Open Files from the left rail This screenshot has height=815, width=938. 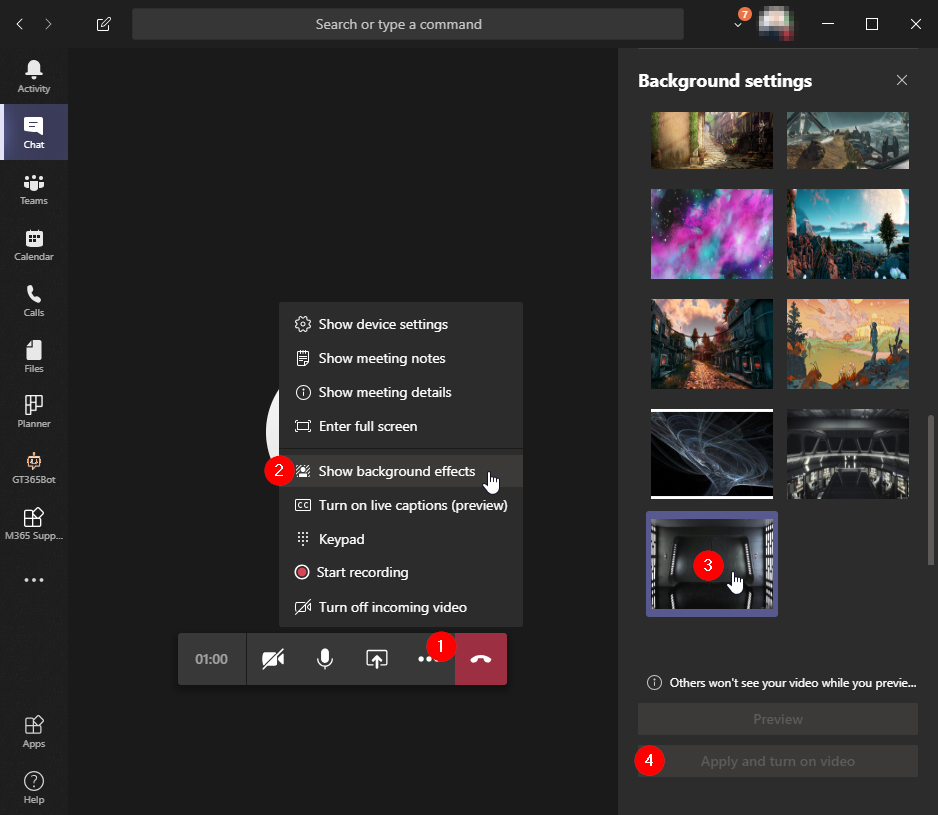click(34, 356)
